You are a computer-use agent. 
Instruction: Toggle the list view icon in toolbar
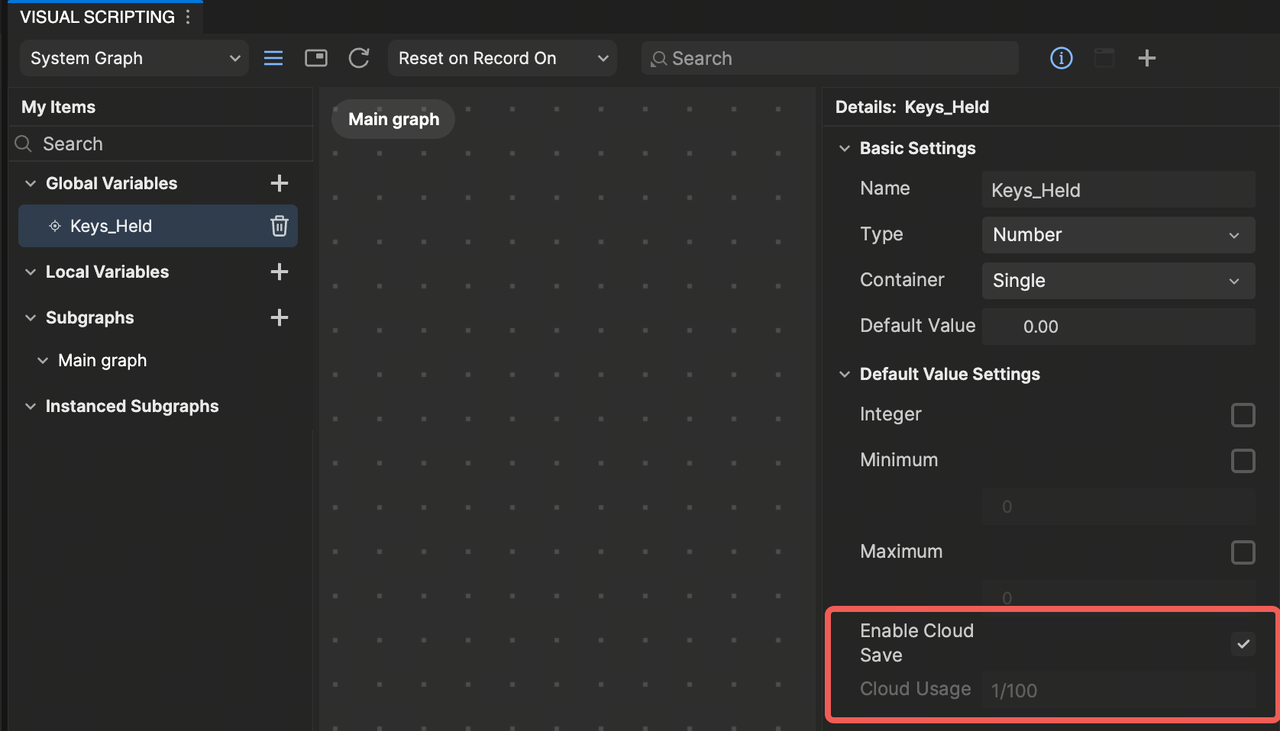(x=273, y=58)
